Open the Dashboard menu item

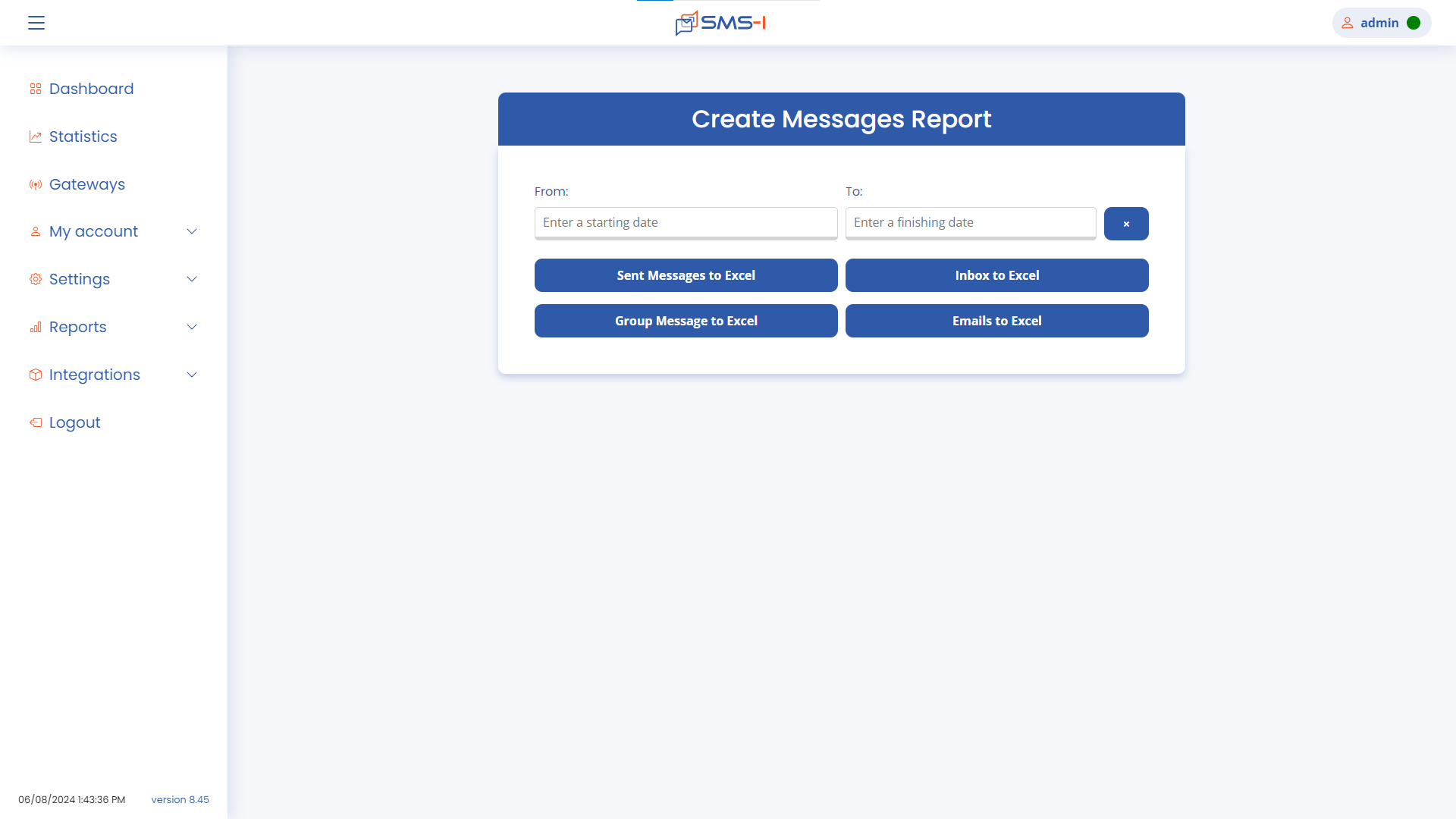pos(91,89)
